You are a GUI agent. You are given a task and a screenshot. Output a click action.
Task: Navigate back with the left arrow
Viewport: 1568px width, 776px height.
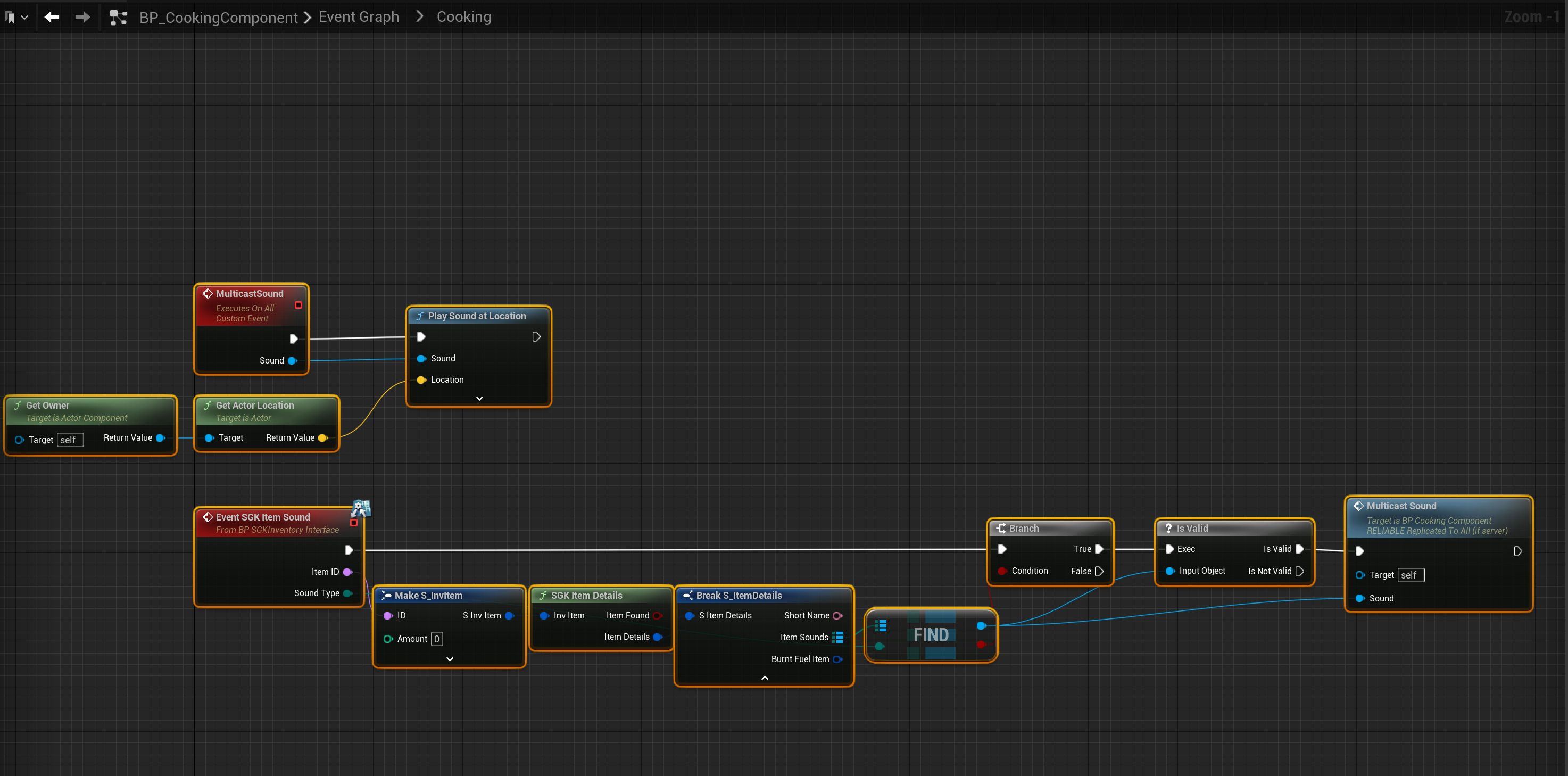coord(52,17)
